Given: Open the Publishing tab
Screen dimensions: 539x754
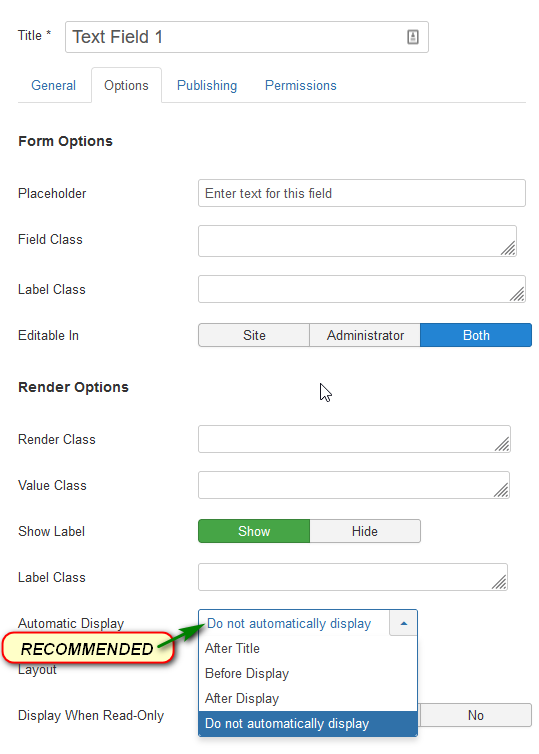Looking at the screenshot, I should tap(207, 86).
